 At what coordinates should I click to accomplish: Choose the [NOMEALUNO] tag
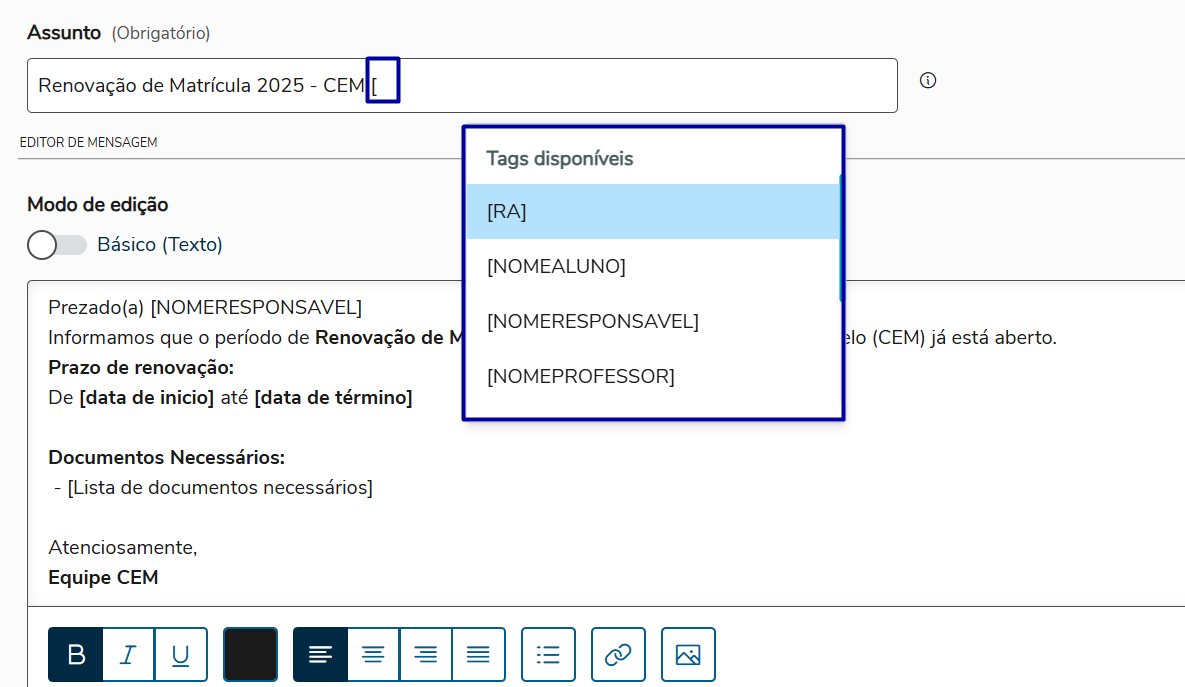652,267
